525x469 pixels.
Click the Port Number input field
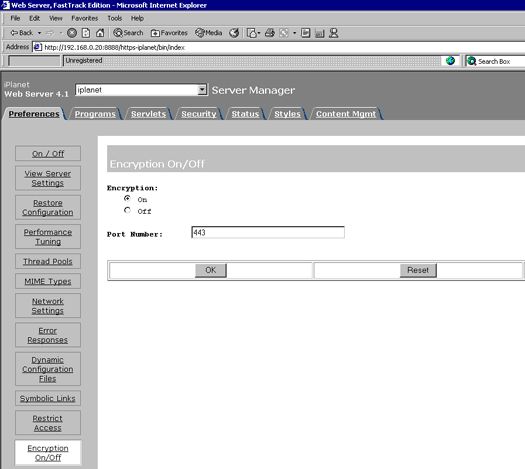click(x=268, y=232)
